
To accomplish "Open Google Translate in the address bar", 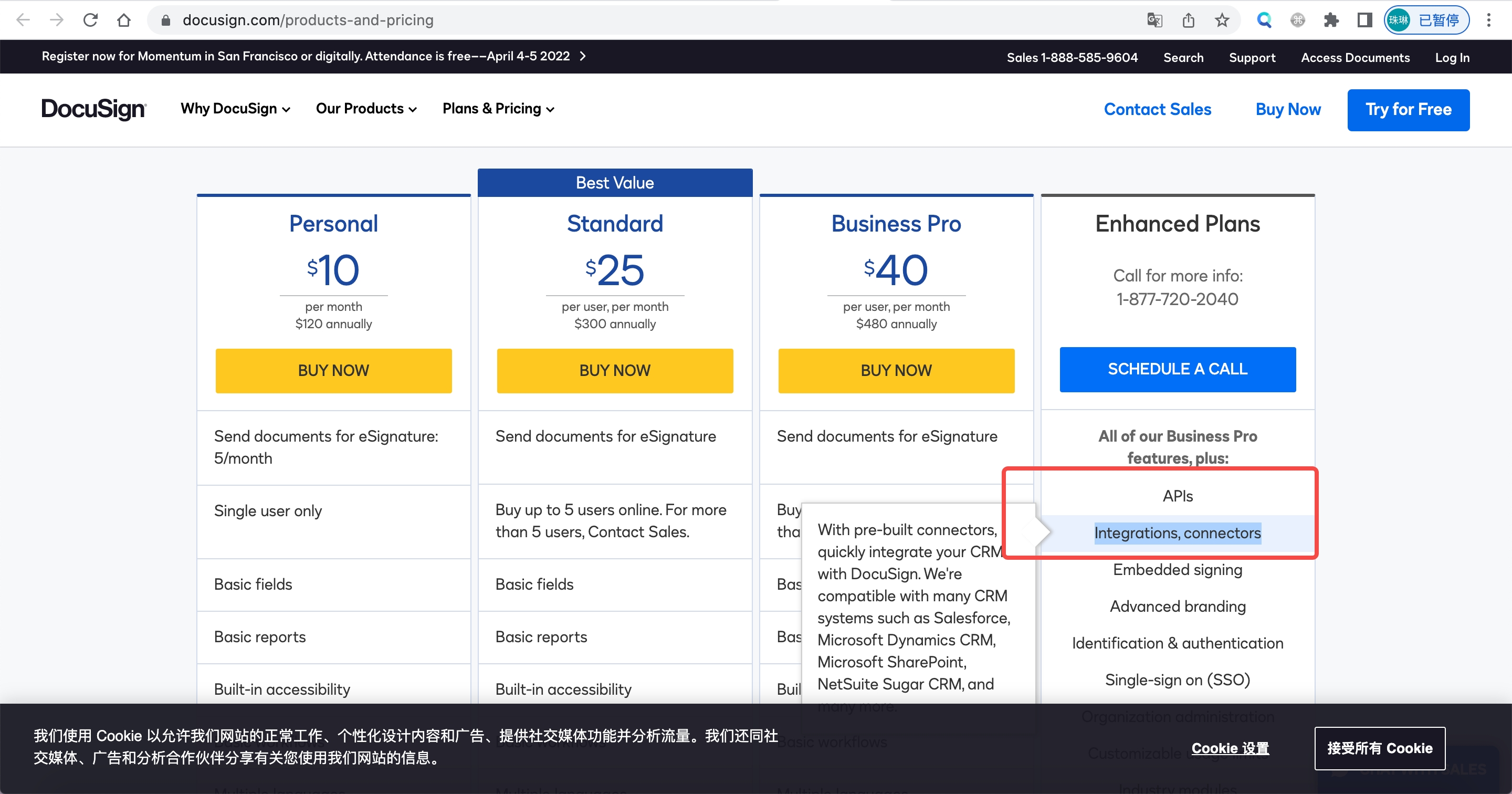I will click(1154, 19).
